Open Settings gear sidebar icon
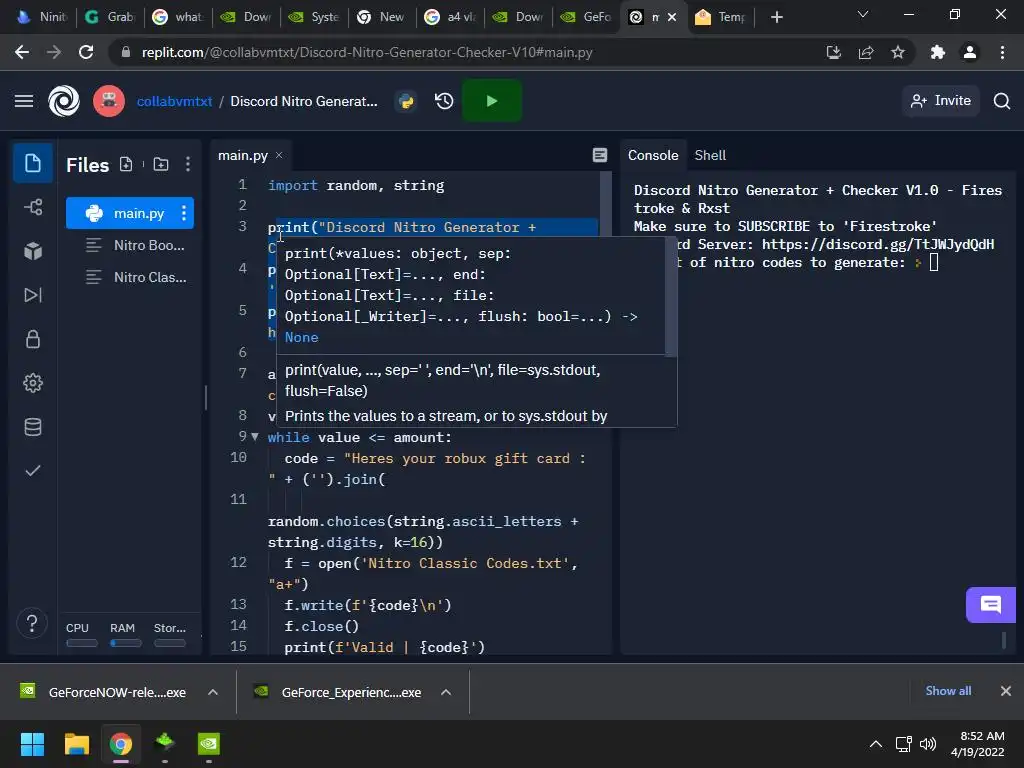Viewport: 1024px width, 768px height. [33, 383]
